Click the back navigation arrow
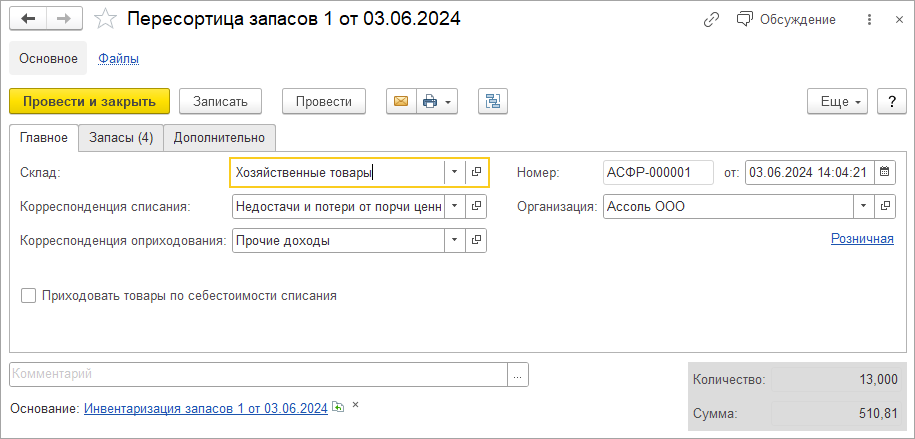Image resolution: width=915 pixels, height=439 pixels. [28, 19]
